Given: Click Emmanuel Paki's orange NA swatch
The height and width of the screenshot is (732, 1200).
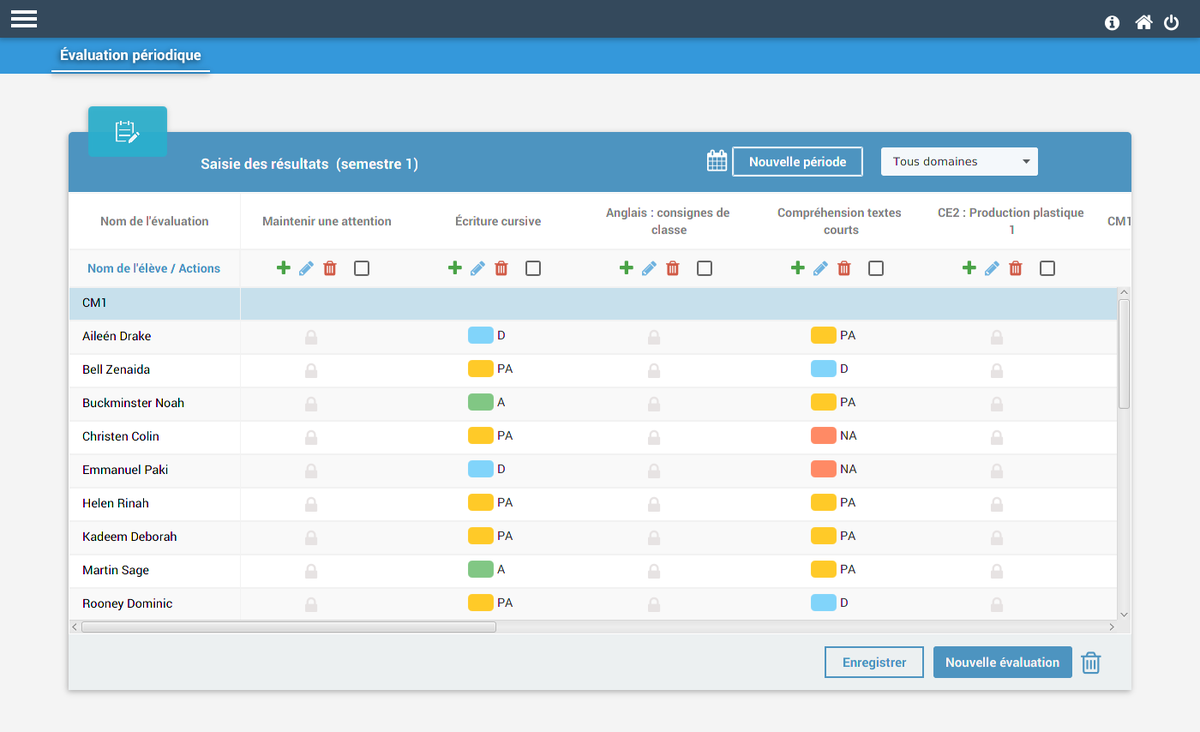Looking at the screenshot, I should 824,469.
